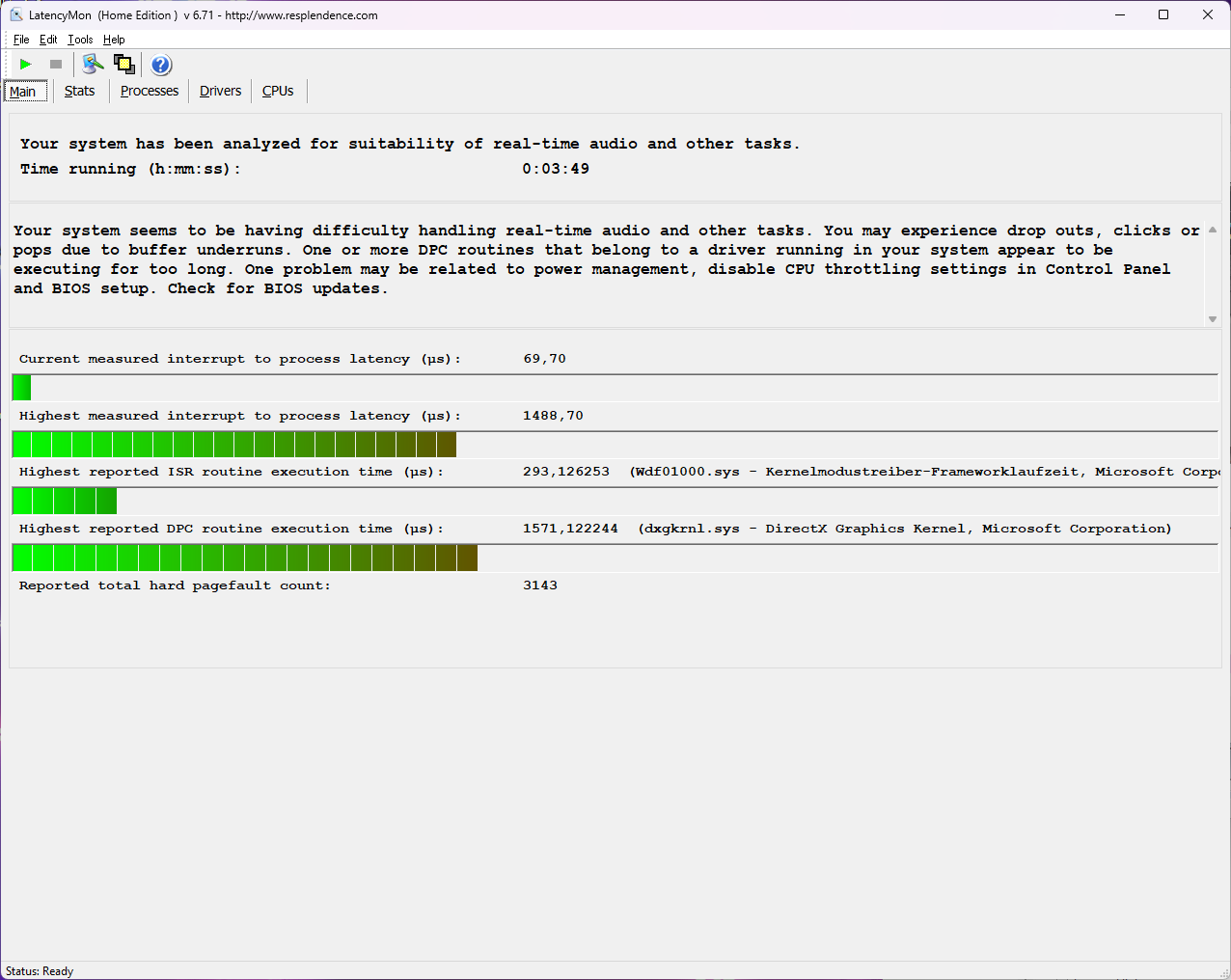Open the Tools menu
The image size is (1231, 980).
pyautogui.click(x=80, y=40)
